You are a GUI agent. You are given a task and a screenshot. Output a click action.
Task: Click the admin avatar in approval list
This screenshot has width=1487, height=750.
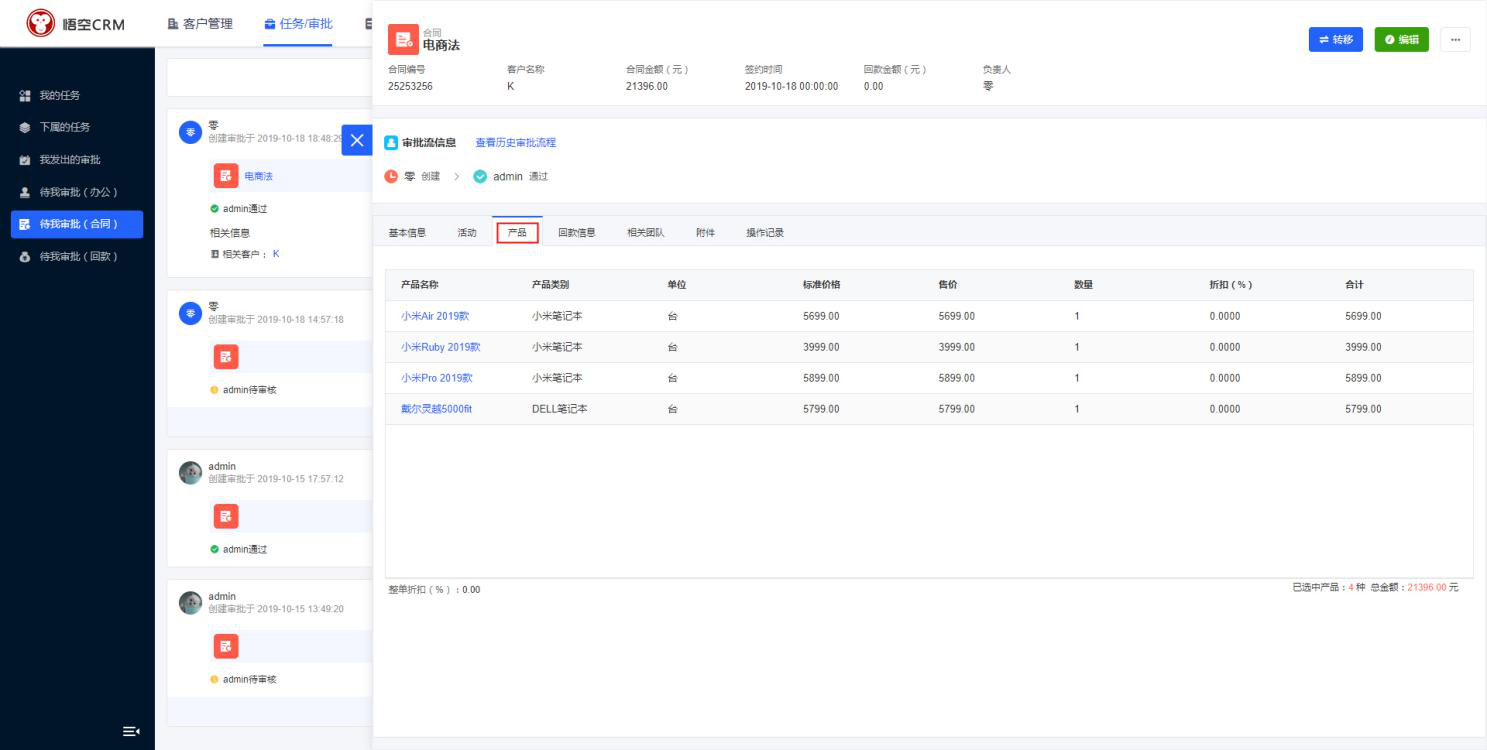pos(190,473)
